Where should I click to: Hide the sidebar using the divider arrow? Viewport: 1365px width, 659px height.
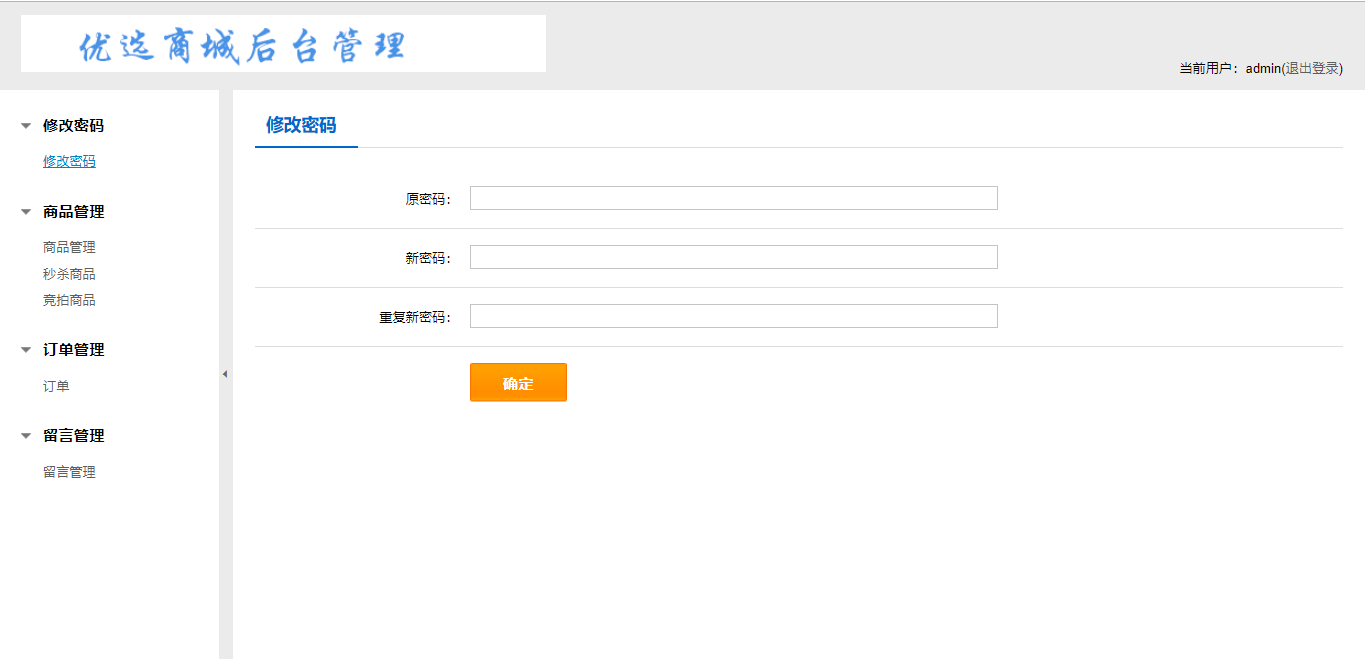[225, 374]
